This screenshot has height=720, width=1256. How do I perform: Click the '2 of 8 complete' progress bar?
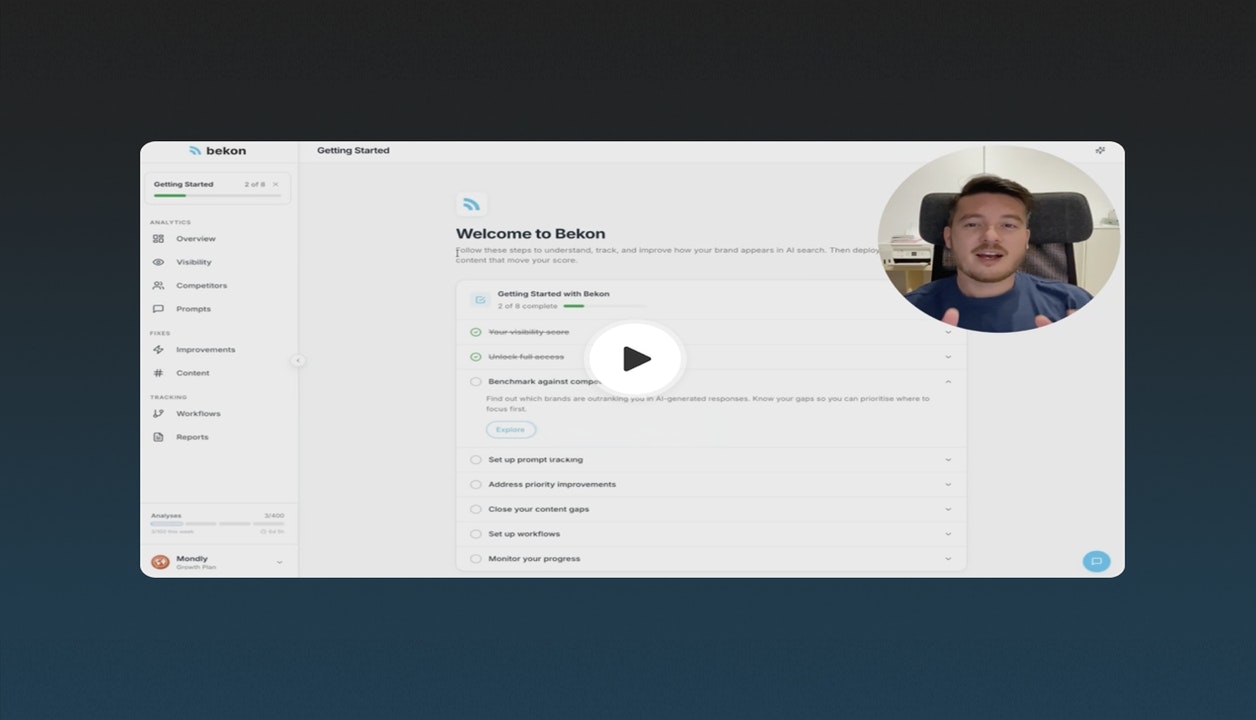tap(604, 306)
